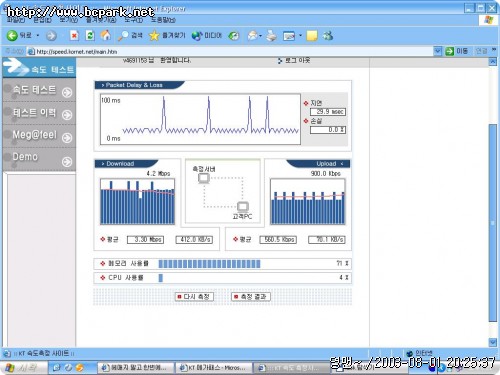Click the Windows logo in the IE corner
The height and width of the screenshot is (375, 500).
[x=489, y=20]
